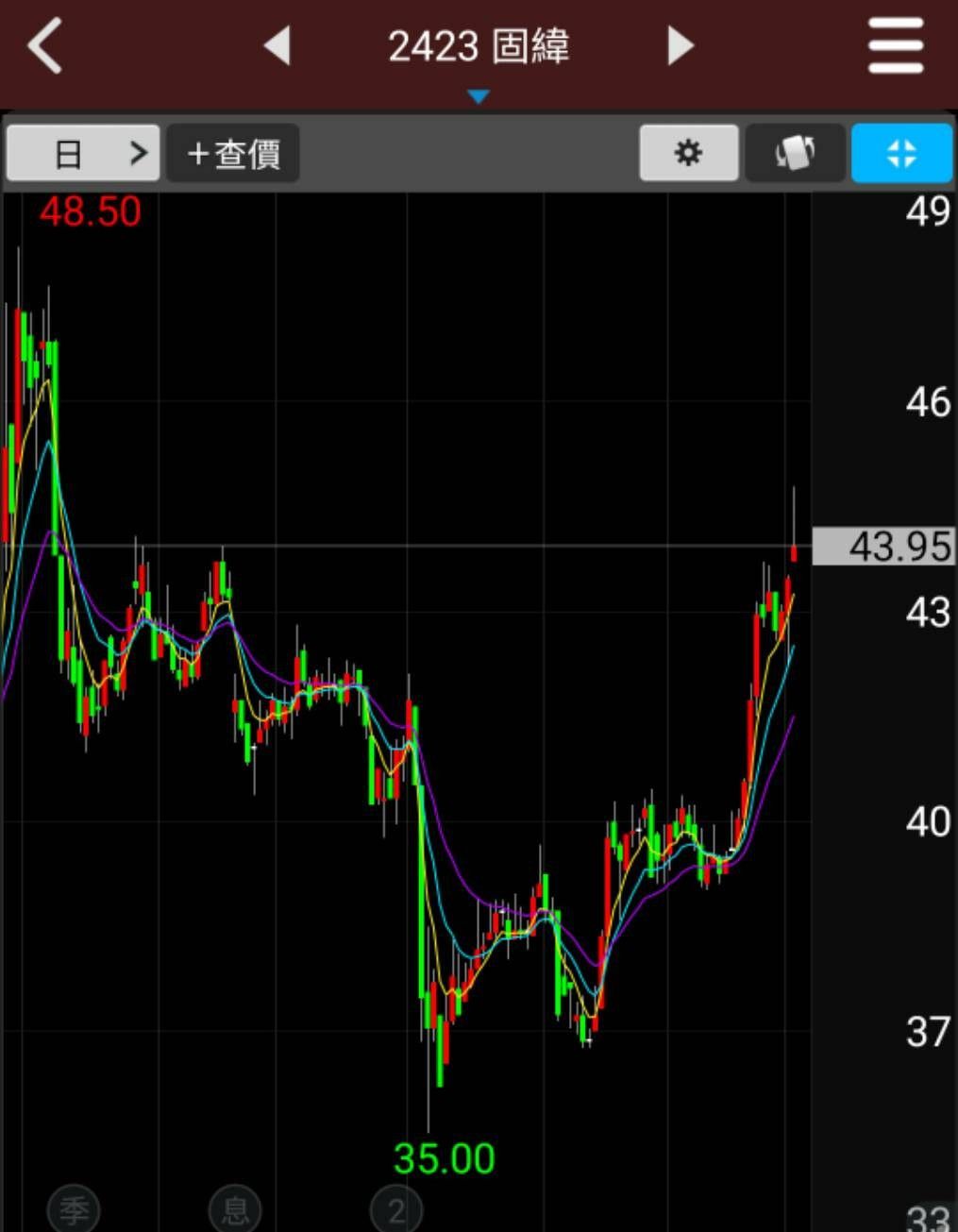958x1232 pixels.
Task: Open chart settings gear
Action: [689, 152]
